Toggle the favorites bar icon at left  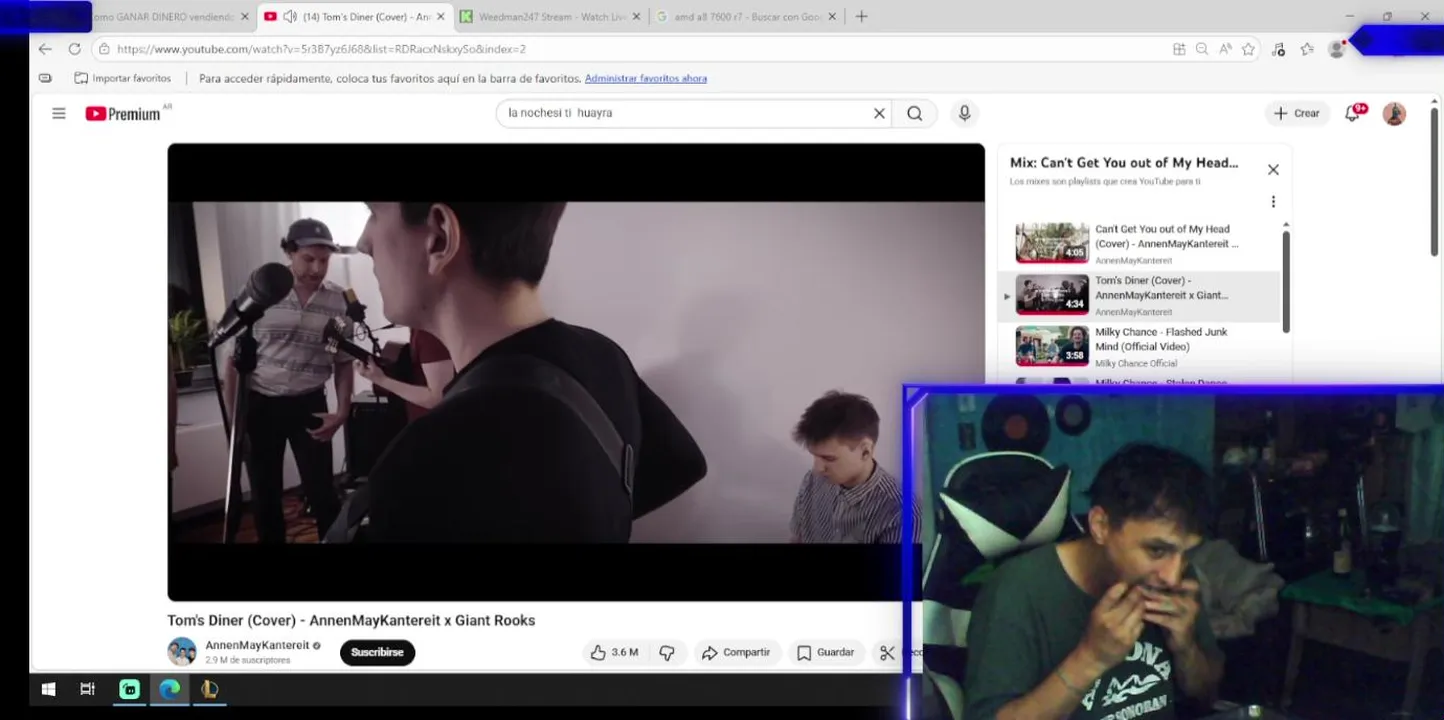45,78
